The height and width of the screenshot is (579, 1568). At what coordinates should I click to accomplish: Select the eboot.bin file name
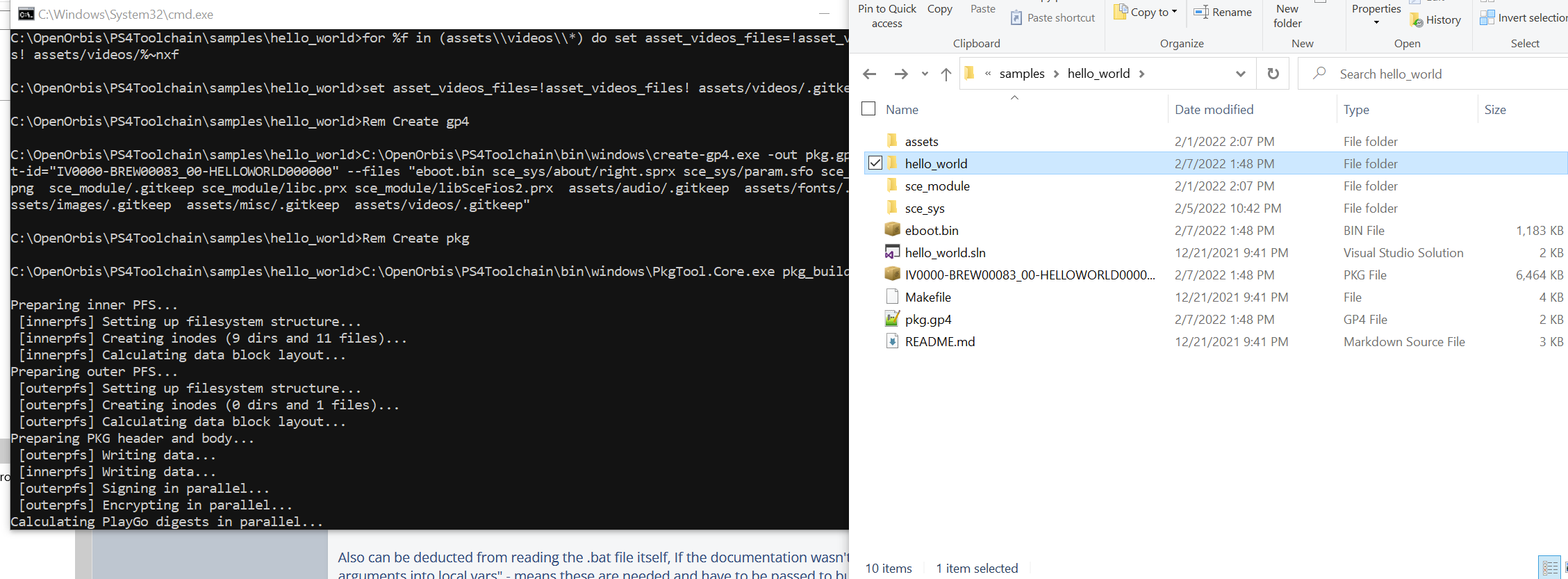point(932,230)
